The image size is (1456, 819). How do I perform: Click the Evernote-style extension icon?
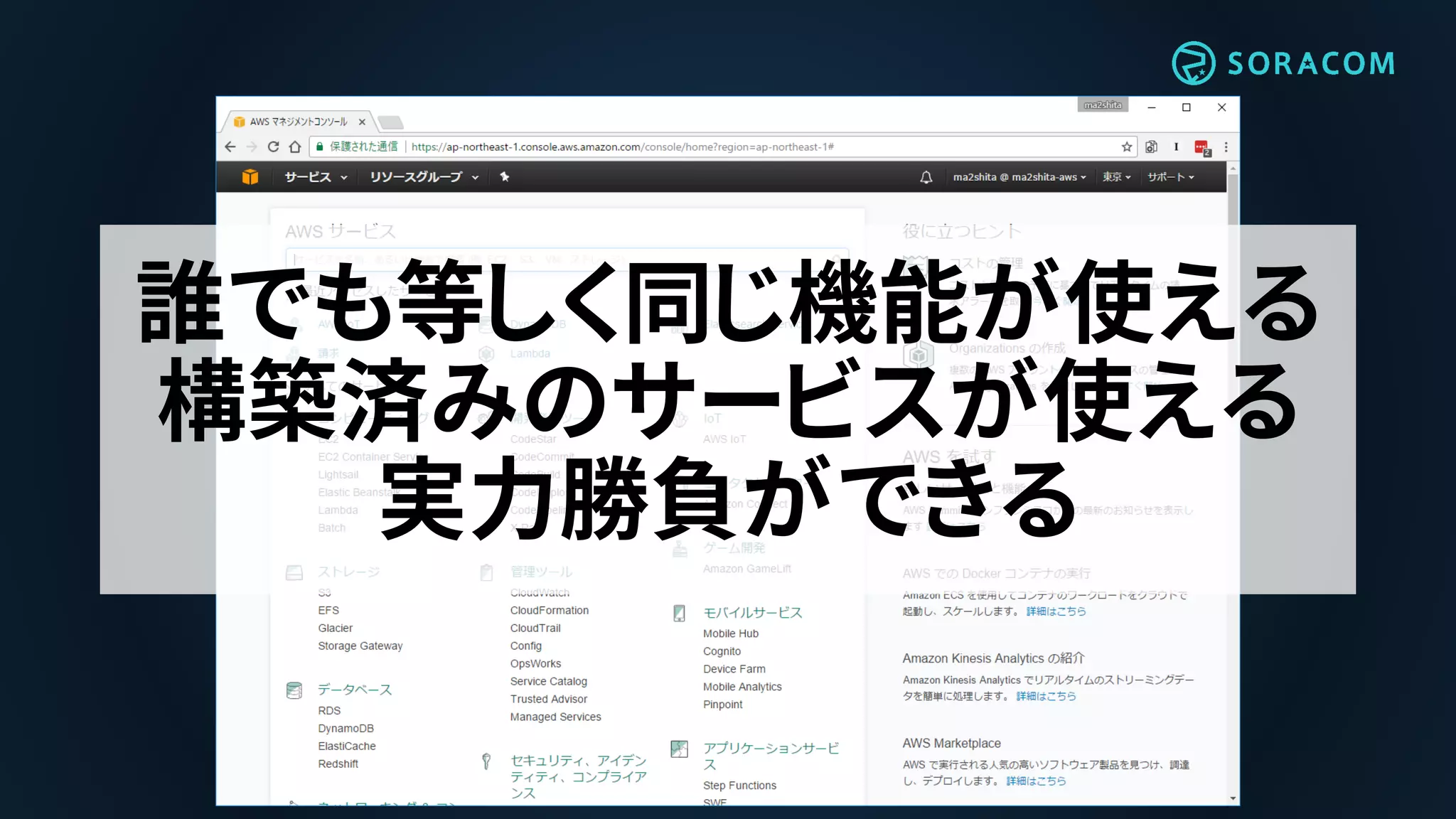1151,147
